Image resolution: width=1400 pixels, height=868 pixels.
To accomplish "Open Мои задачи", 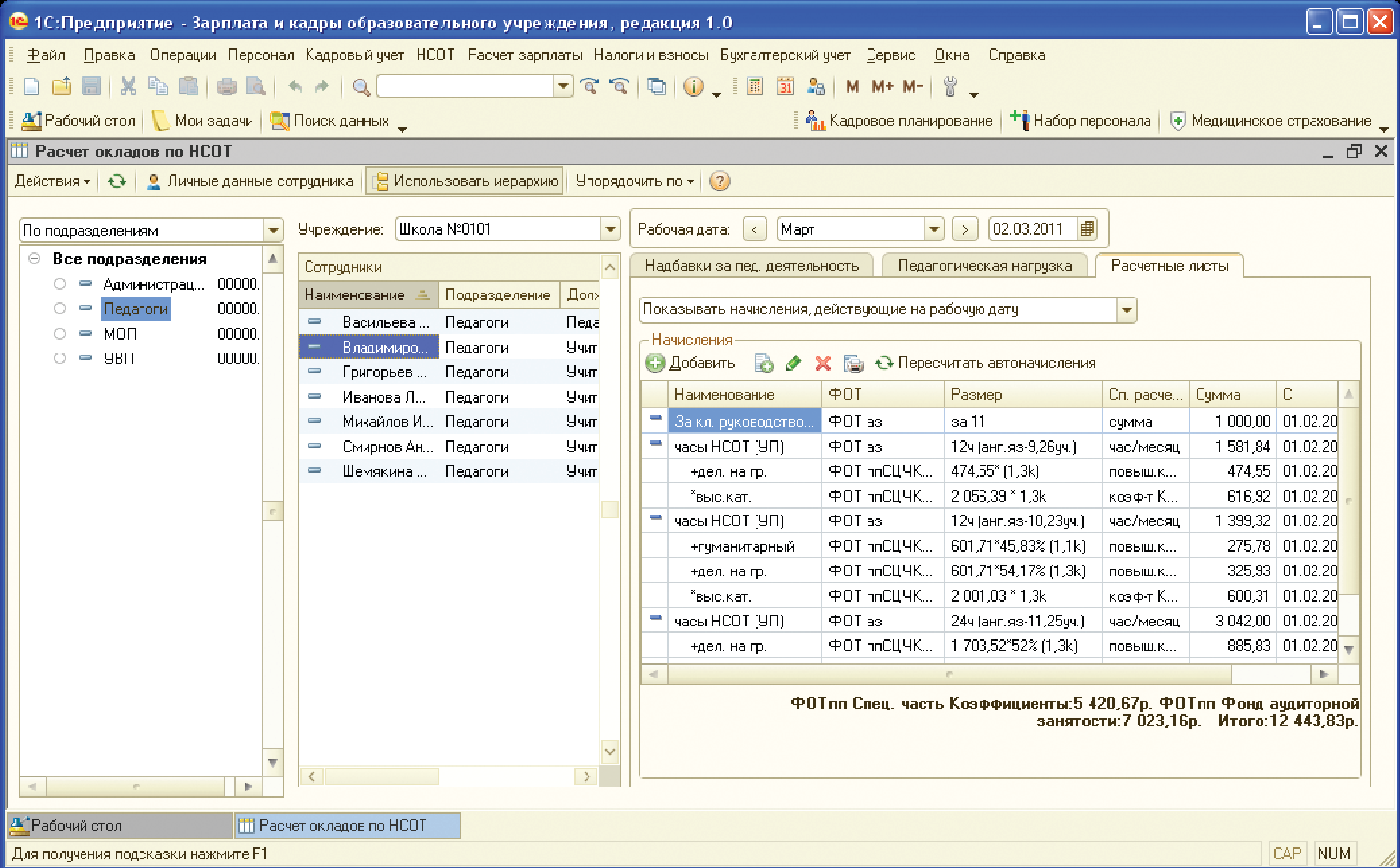I will pyautogui.click(x=202, y=121).
